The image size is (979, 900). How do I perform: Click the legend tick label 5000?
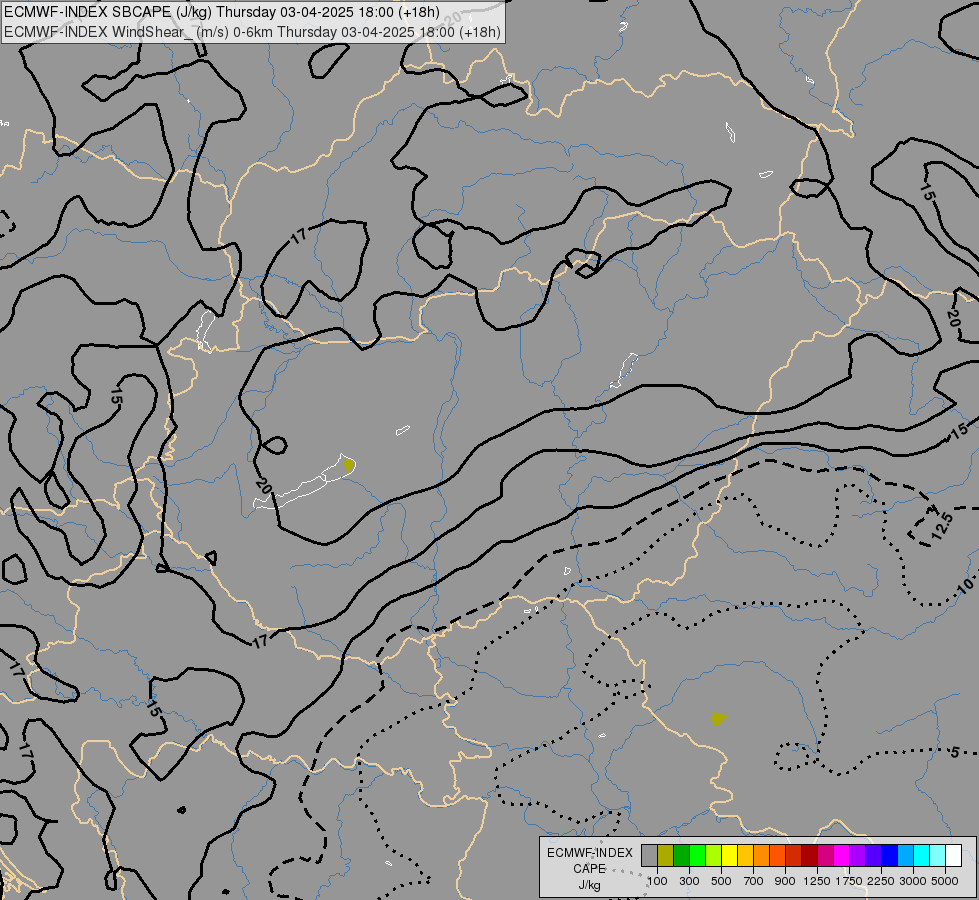point(945,881)
